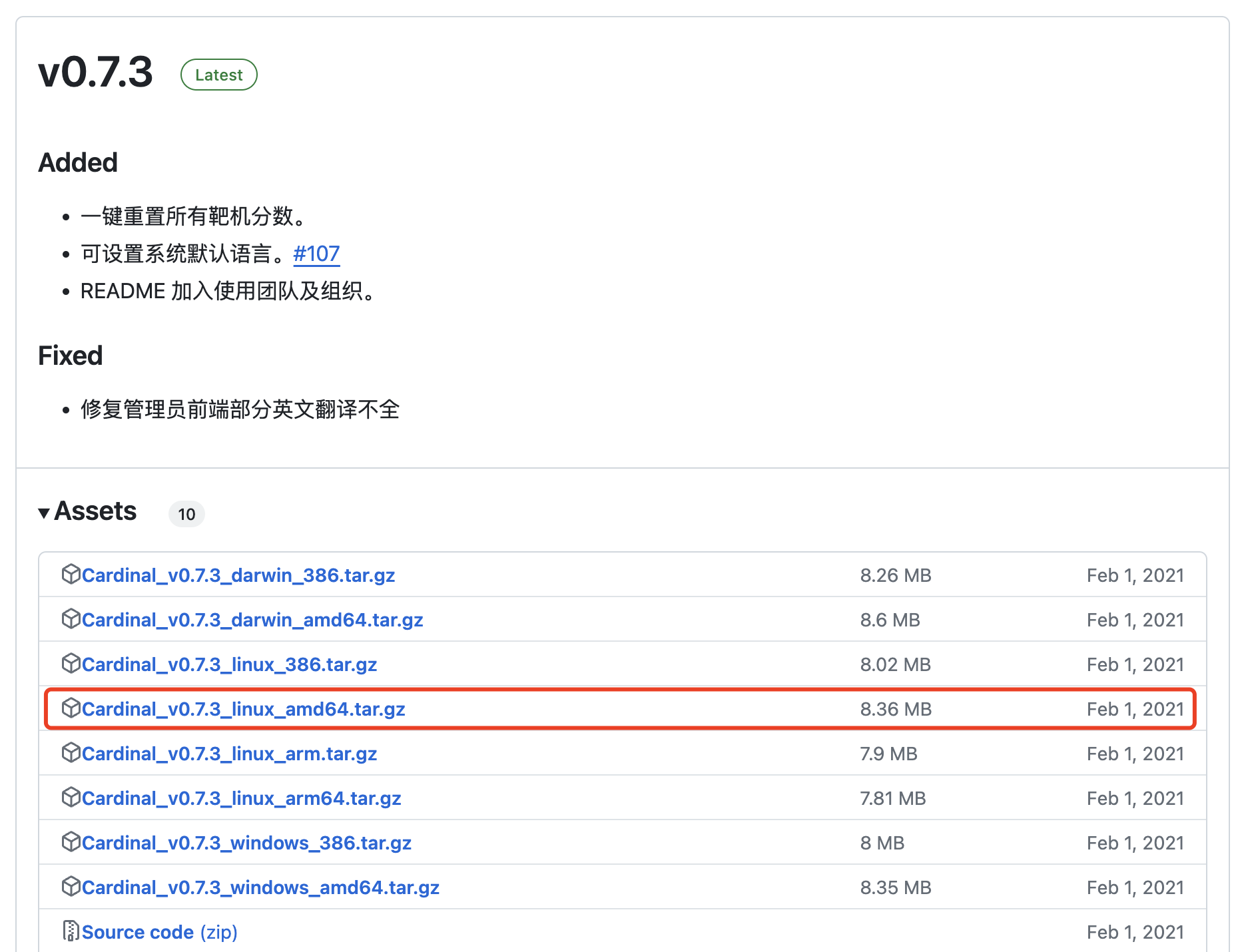1244x952 pixels.
Task: Click the Fixed section heading
Action: (x=70, y=356)
